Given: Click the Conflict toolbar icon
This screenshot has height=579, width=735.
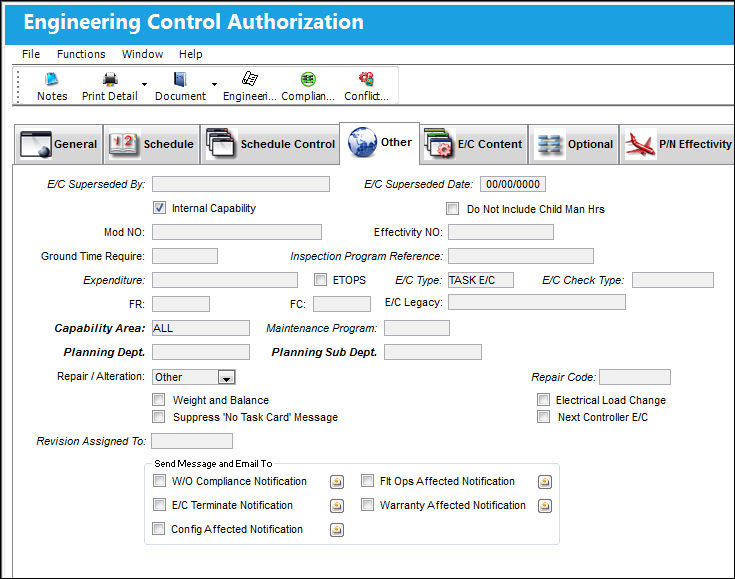Looking at the screenshot, I should [366, 79].
